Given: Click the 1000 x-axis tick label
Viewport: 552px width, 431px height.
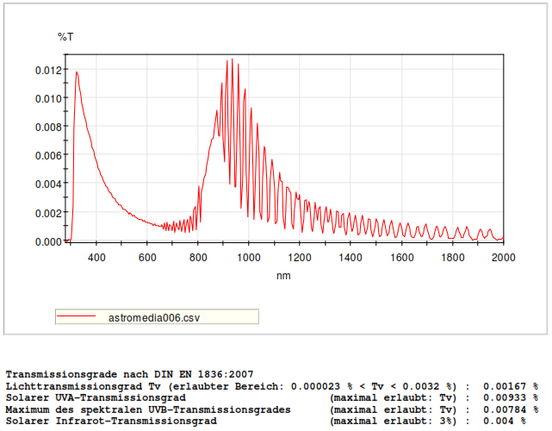Looking at the screenshot, I should [249, 257].
